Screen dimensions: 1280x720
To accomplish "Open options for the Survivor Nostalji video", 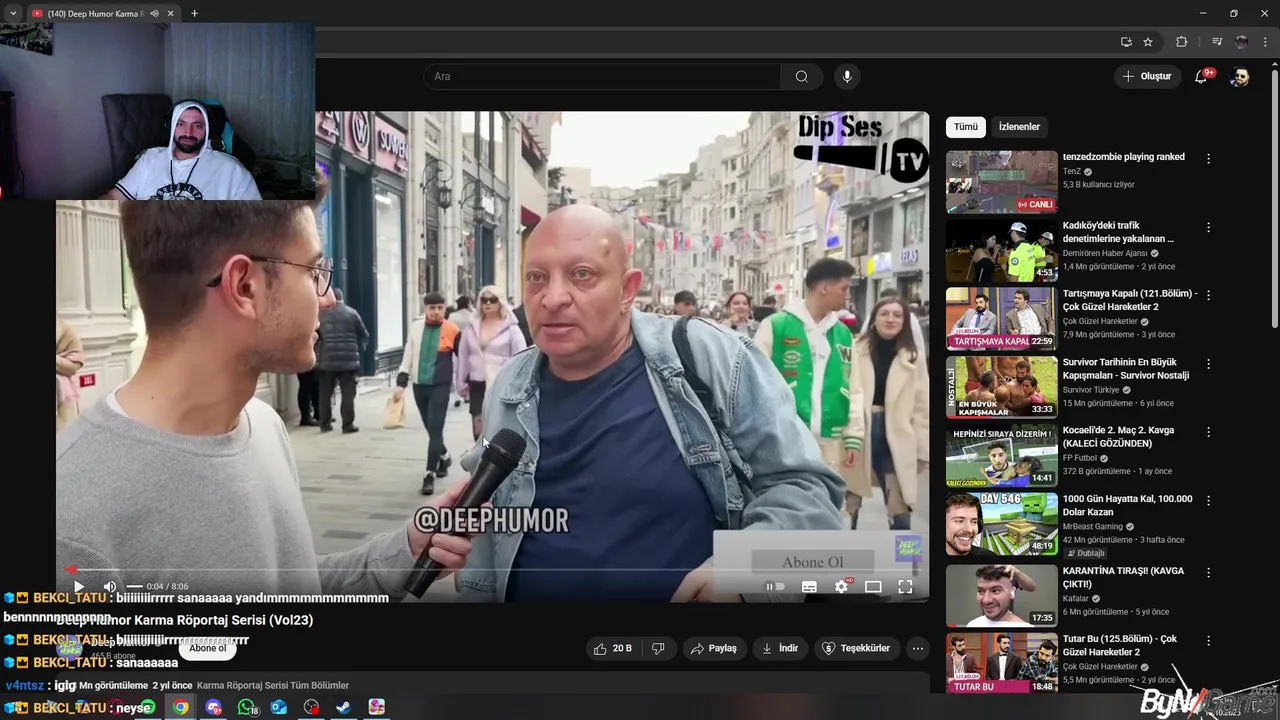I will (1208, 363).
